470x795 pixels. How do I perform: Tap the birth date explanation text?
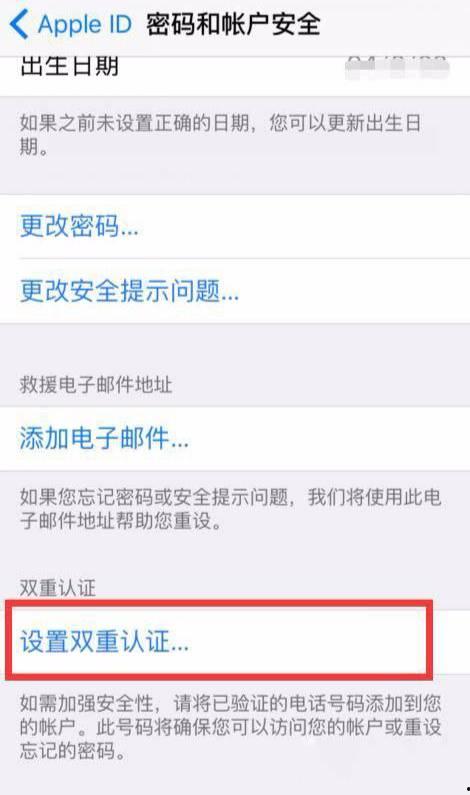(x=221, y=135)
